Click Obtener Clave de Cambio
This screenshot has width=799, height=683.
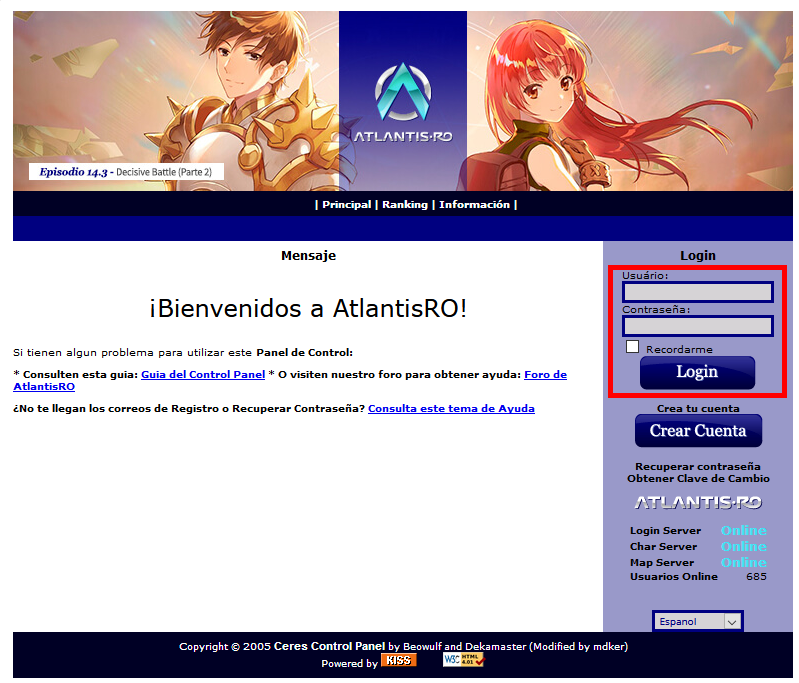tap(698, 479)
